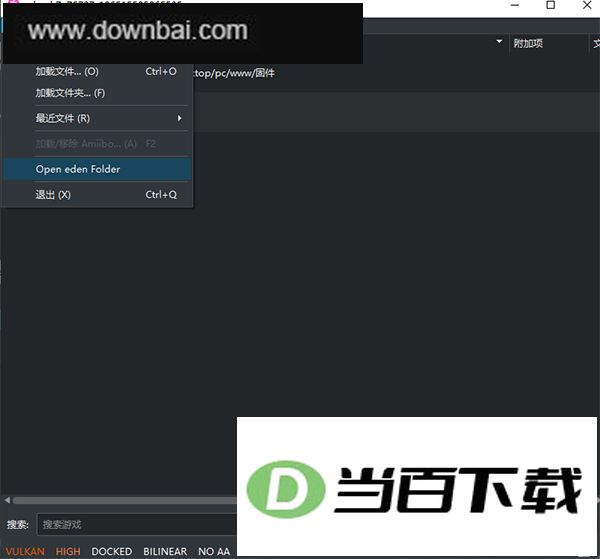This screenshot has height=559, width=600.
Task: Click the left arrow of the horizontal scrollbar
Action: pyautogui.click(x=7, y=500)
